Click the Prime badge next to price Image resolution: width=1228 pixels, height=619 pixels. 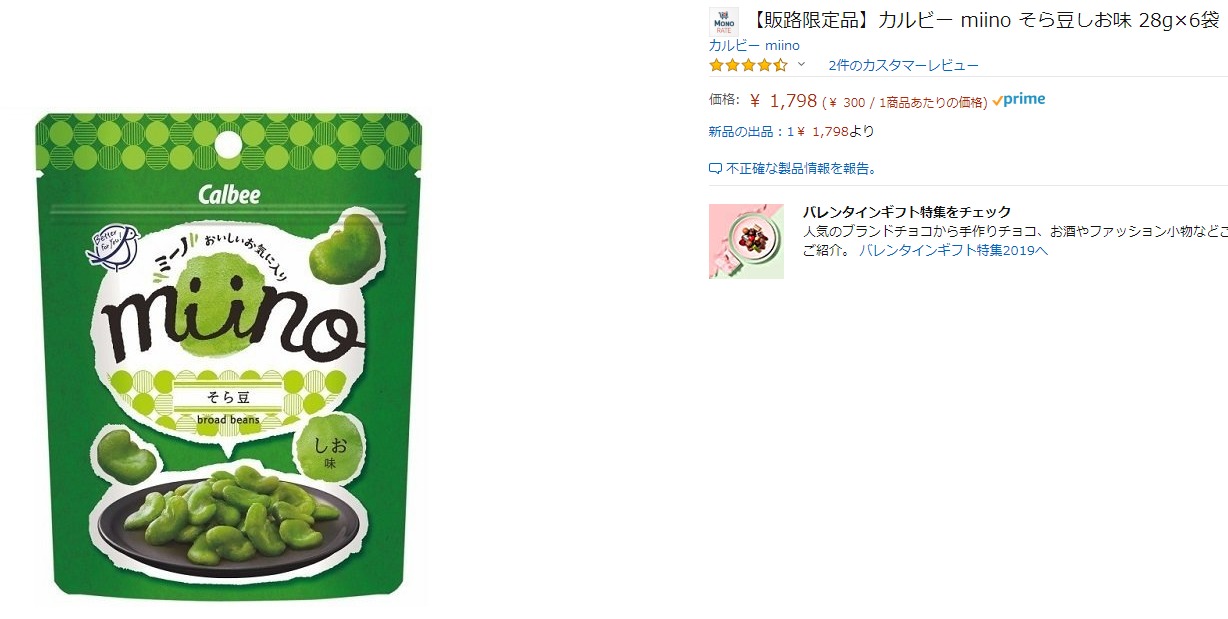tap(1018, 100)
